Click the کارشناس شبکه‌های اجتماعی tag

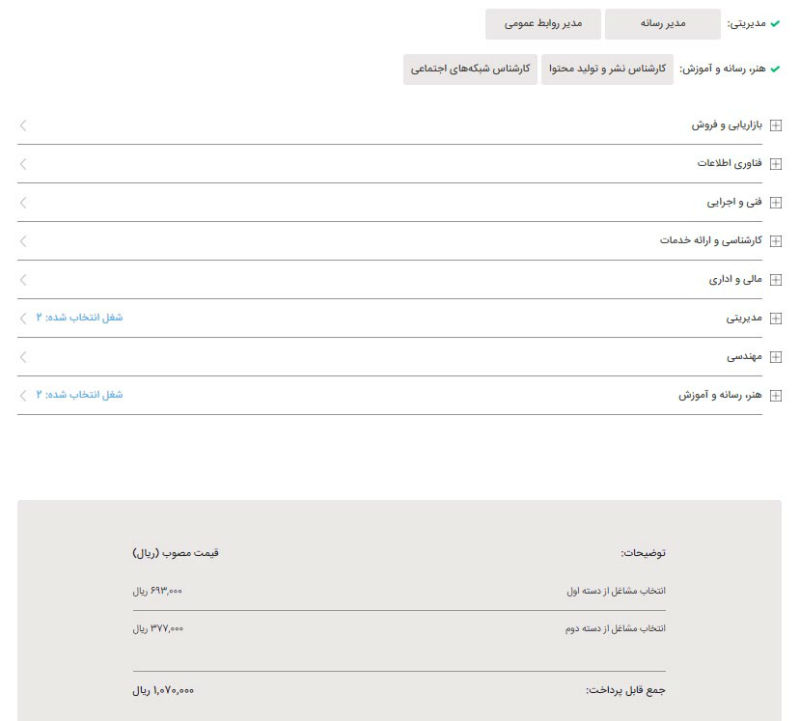point(470,69)
